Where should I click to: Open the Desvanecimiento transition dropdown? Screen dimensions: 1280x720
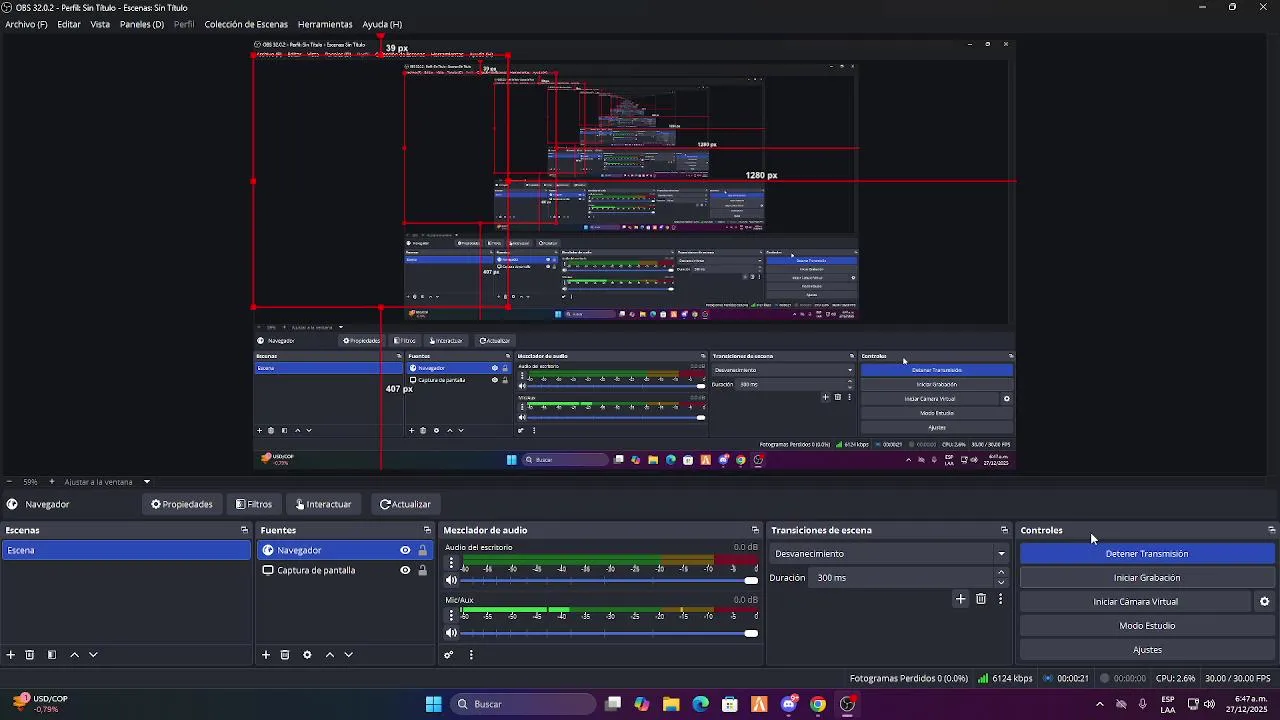(x=890, y=554)
